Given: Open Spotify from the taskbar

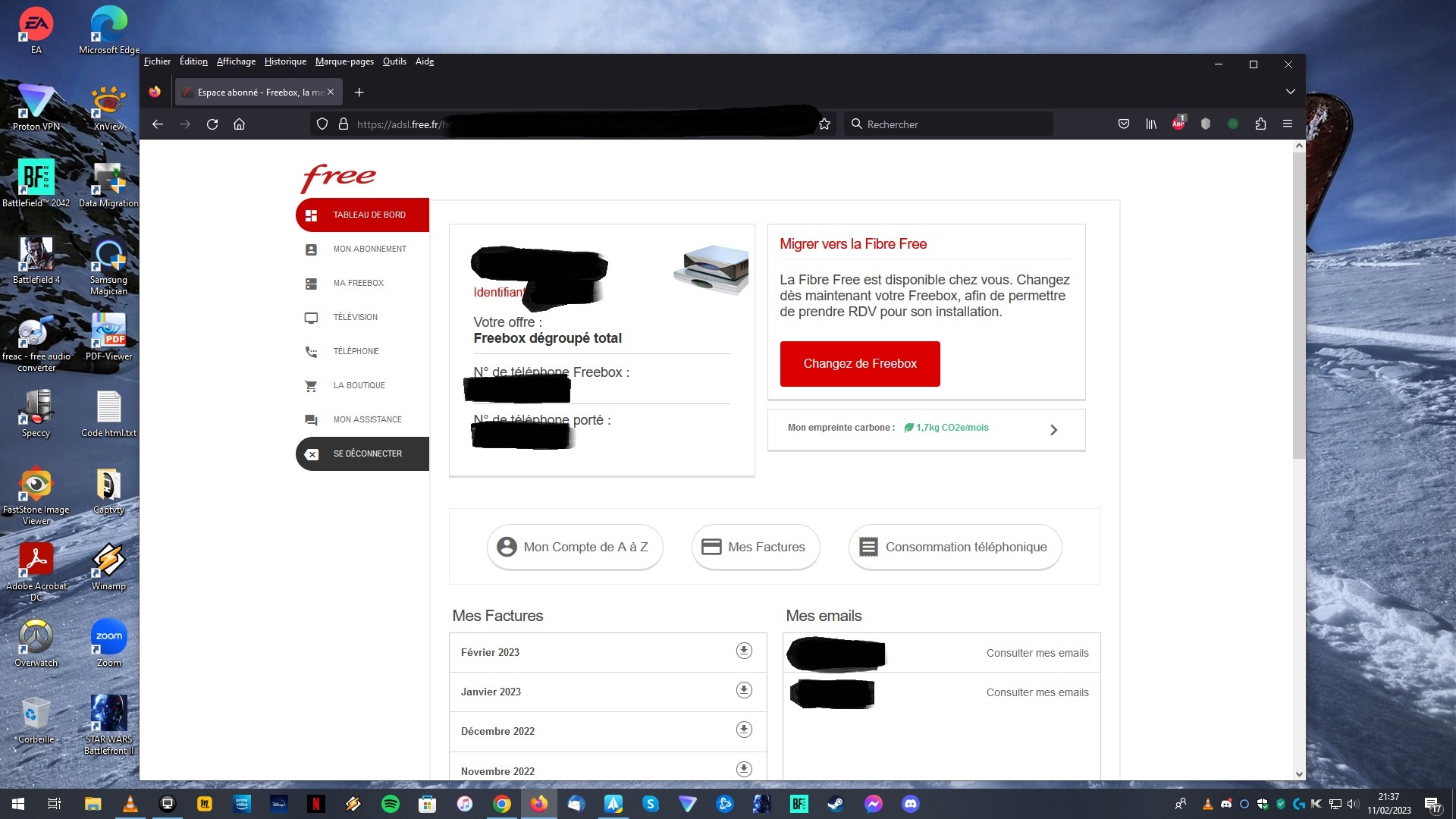Looking at the screenshot, I should [391, 804].
